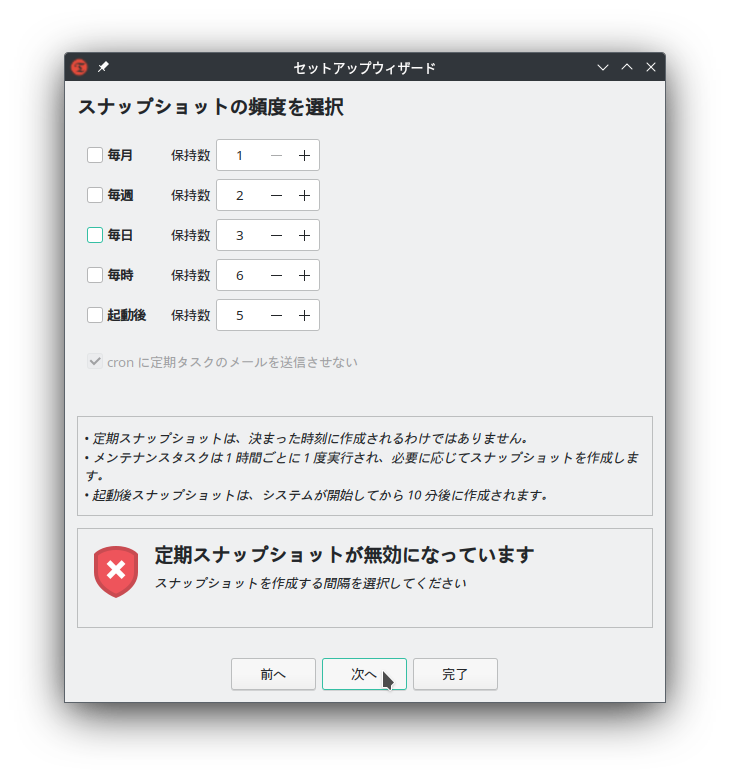
Task: Decrease 毎月 retention count with minus
Action: click(276, 156)
